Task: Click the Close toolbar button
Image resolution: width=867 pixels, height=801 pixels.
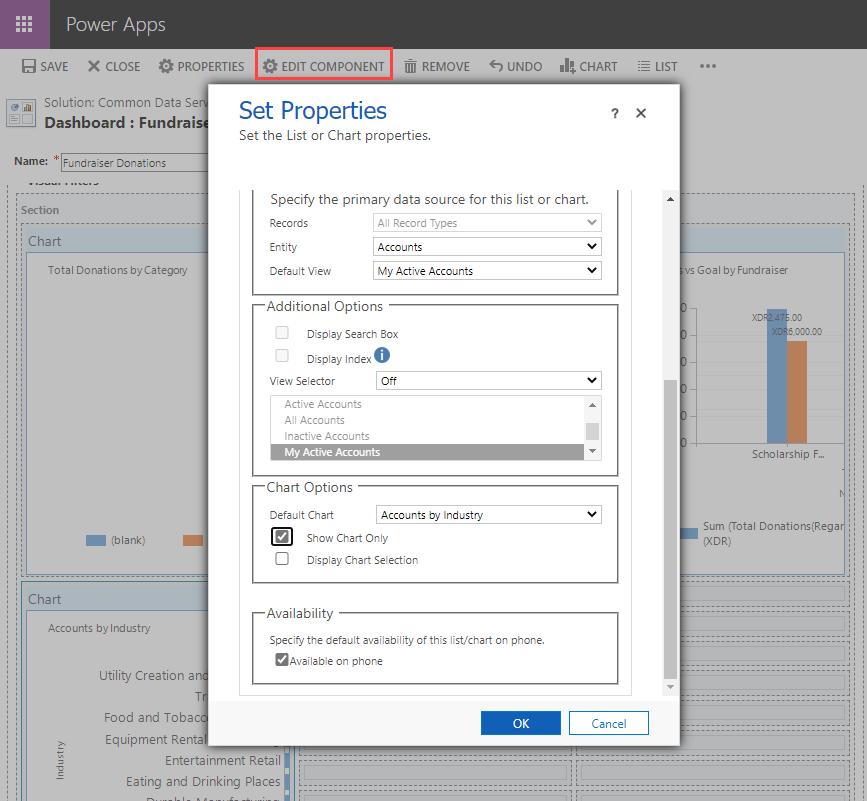Action: 114,66
